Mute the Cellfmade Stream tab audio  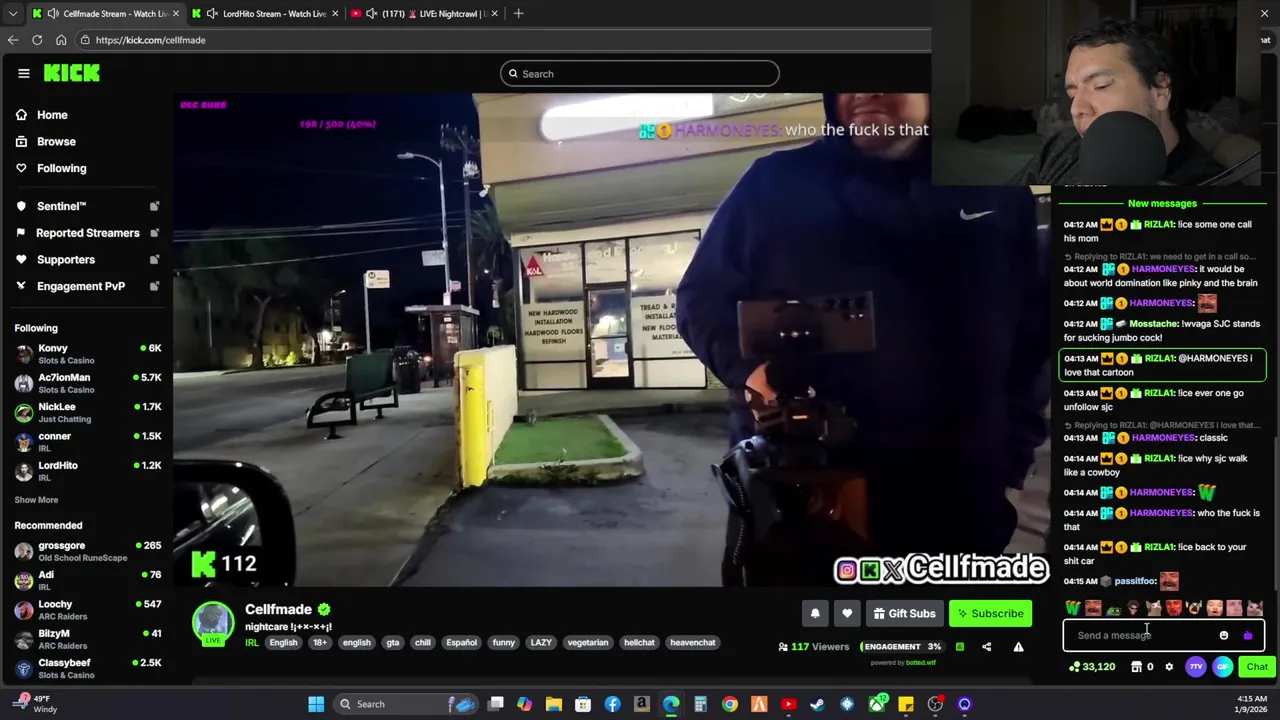[52, 13]
